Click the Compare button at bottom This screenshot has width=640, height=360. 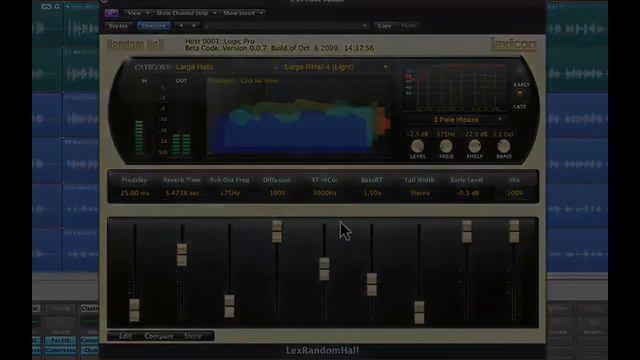pyautogui.click(x=159, y=336)
